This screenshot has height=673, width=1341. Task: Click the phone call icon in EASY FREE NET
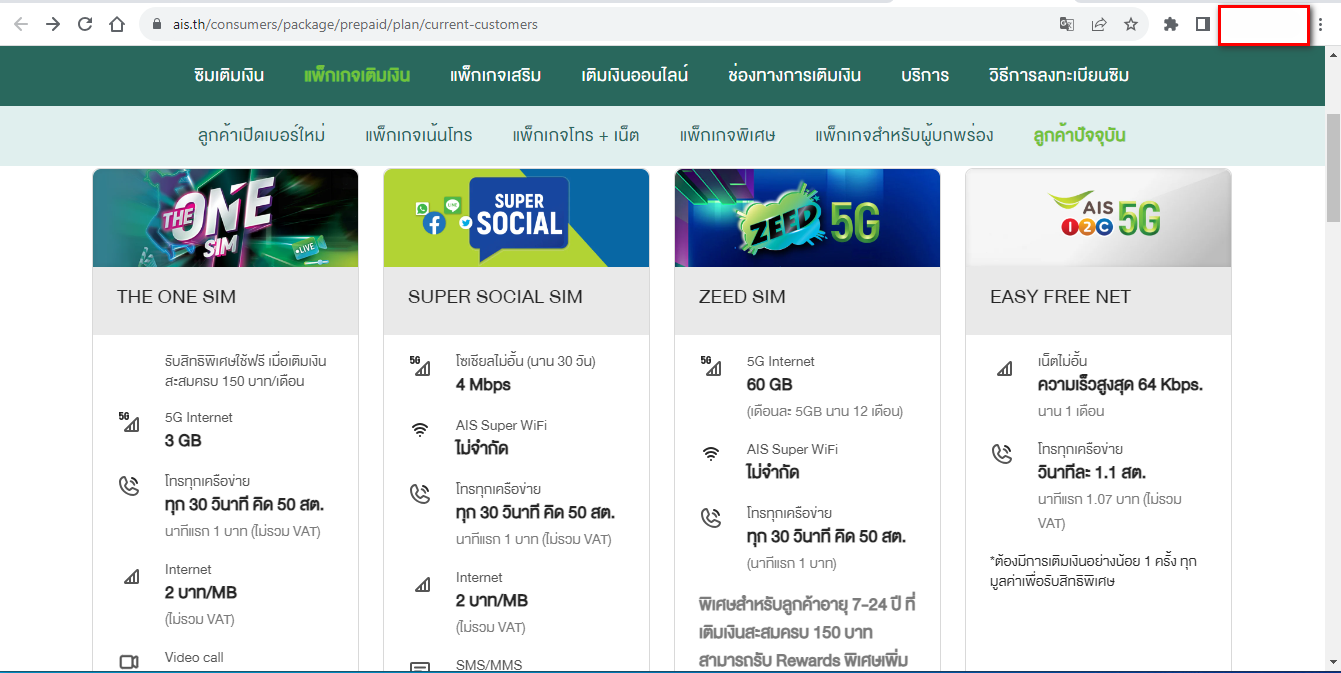click(1002, 454)
